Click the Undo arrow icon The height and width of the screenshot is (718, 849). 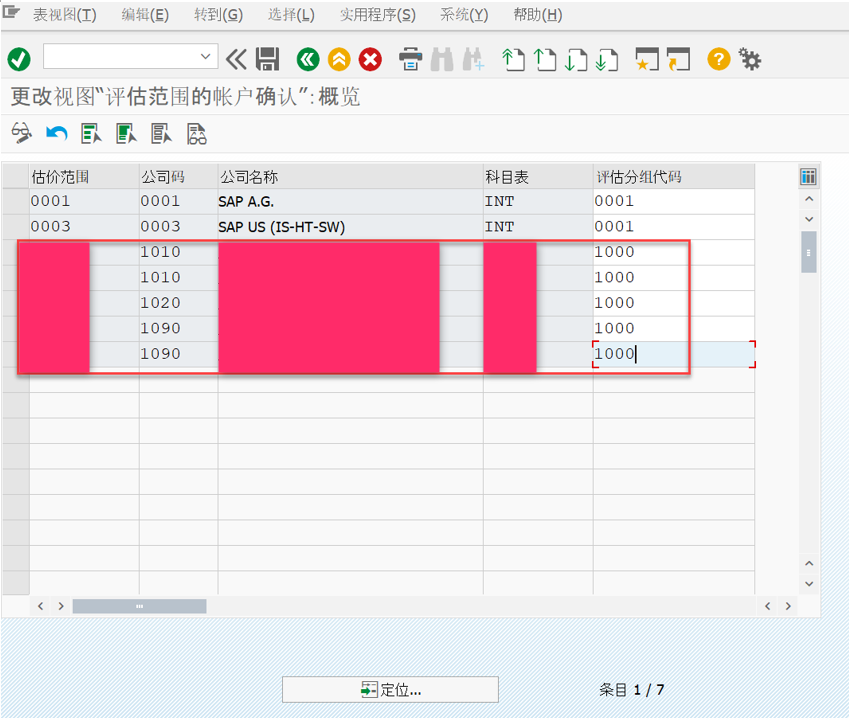click(56, 133)
